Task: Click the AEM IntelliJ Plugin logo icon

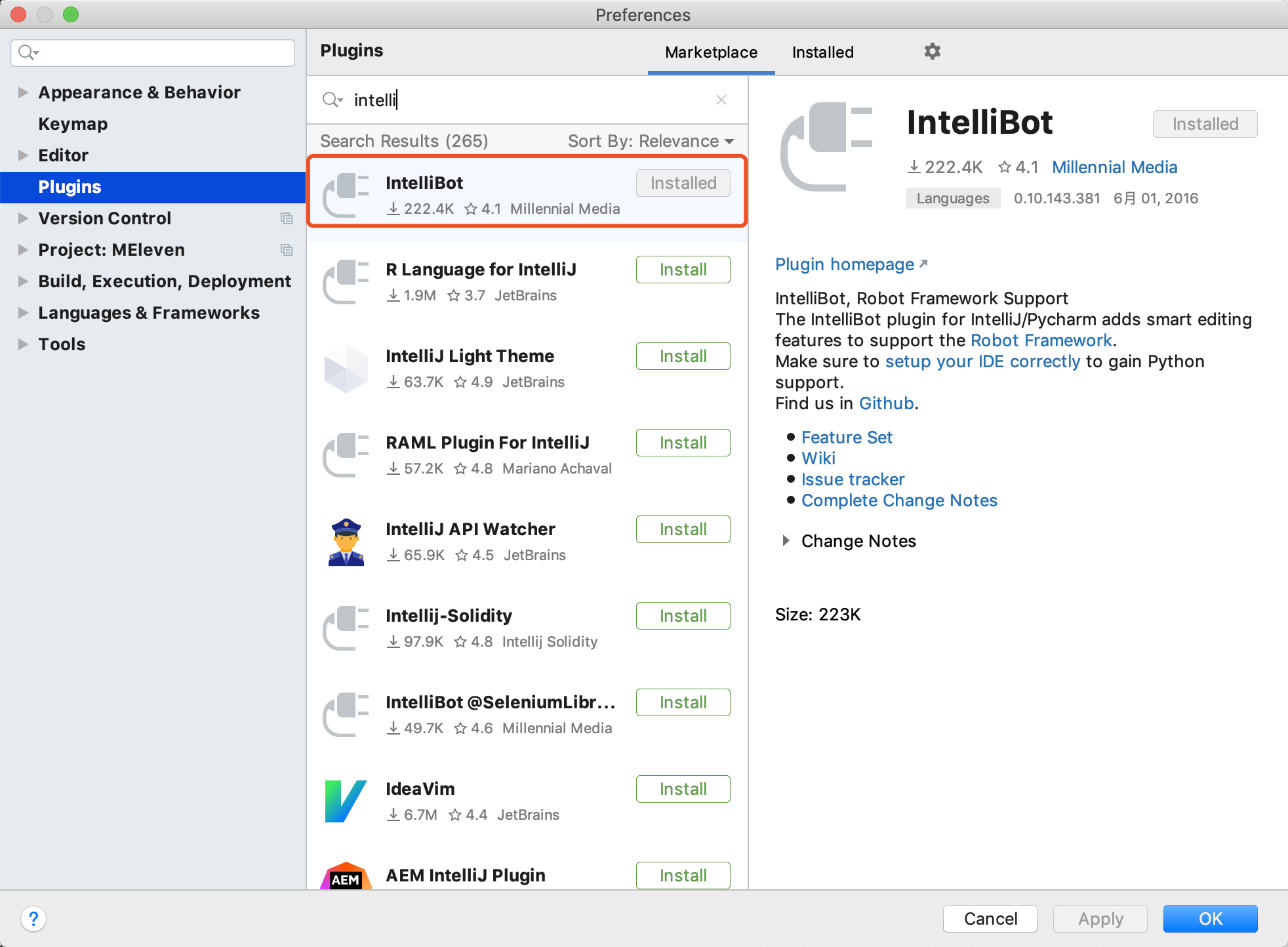Action: pyautogui.click(x=346, y=877)
